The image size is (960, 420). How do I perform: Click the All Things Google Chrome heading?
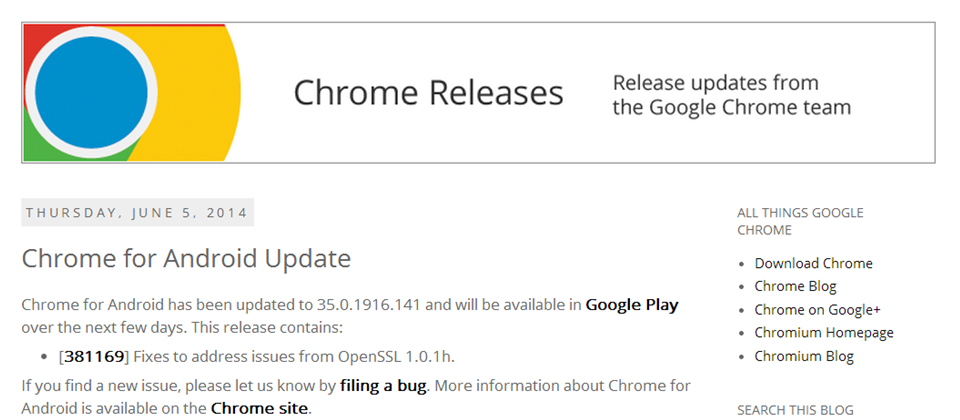(x=800, y=221)
